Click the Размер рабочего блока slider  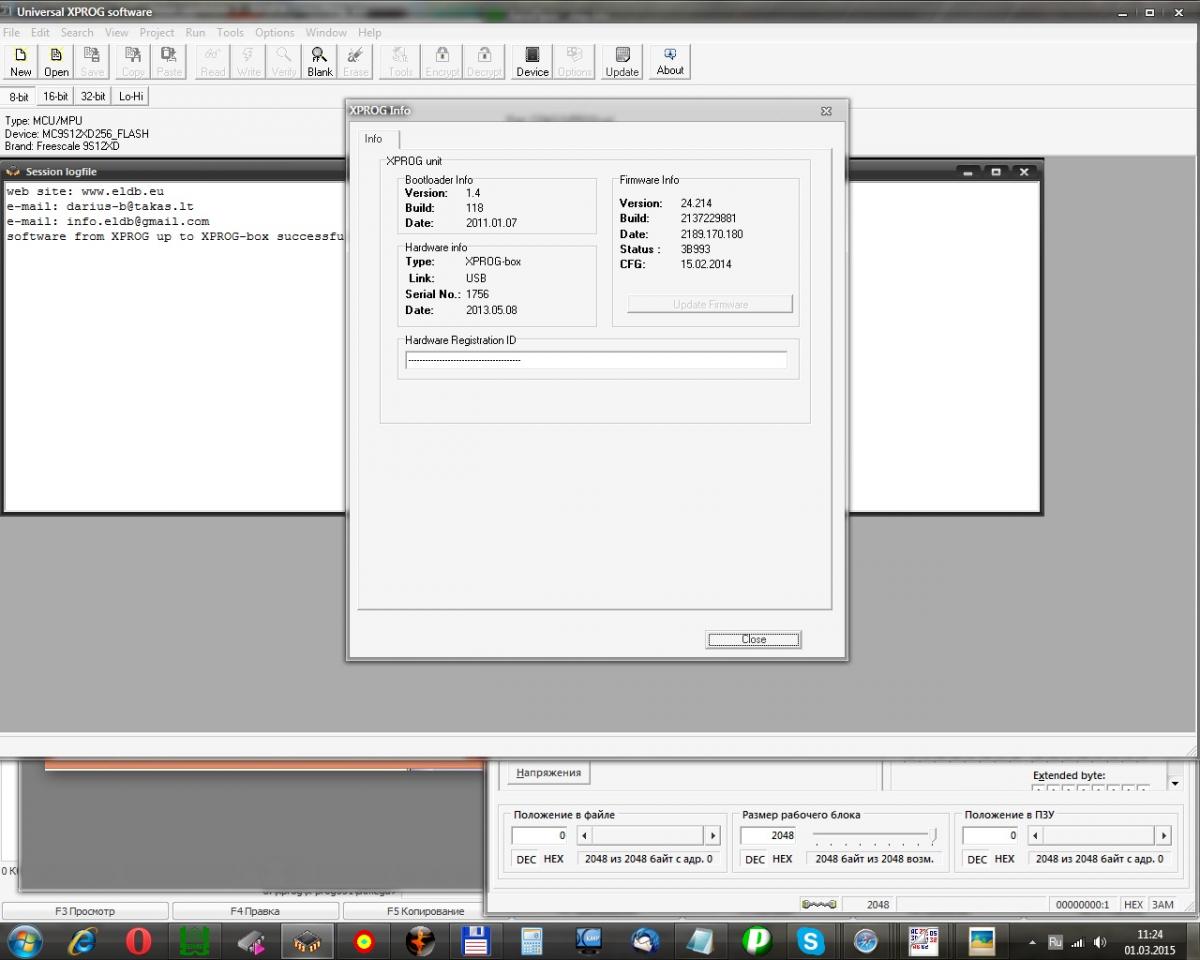(874, 835)
